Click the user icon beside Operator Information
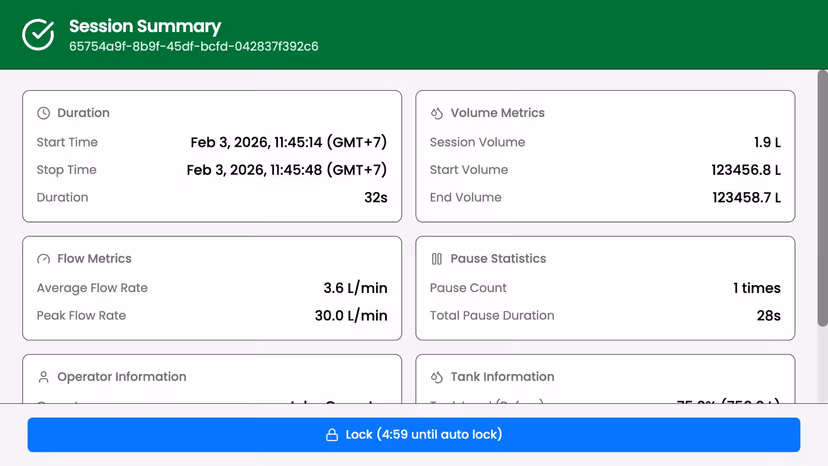828x466 pixels. (44, 377)
